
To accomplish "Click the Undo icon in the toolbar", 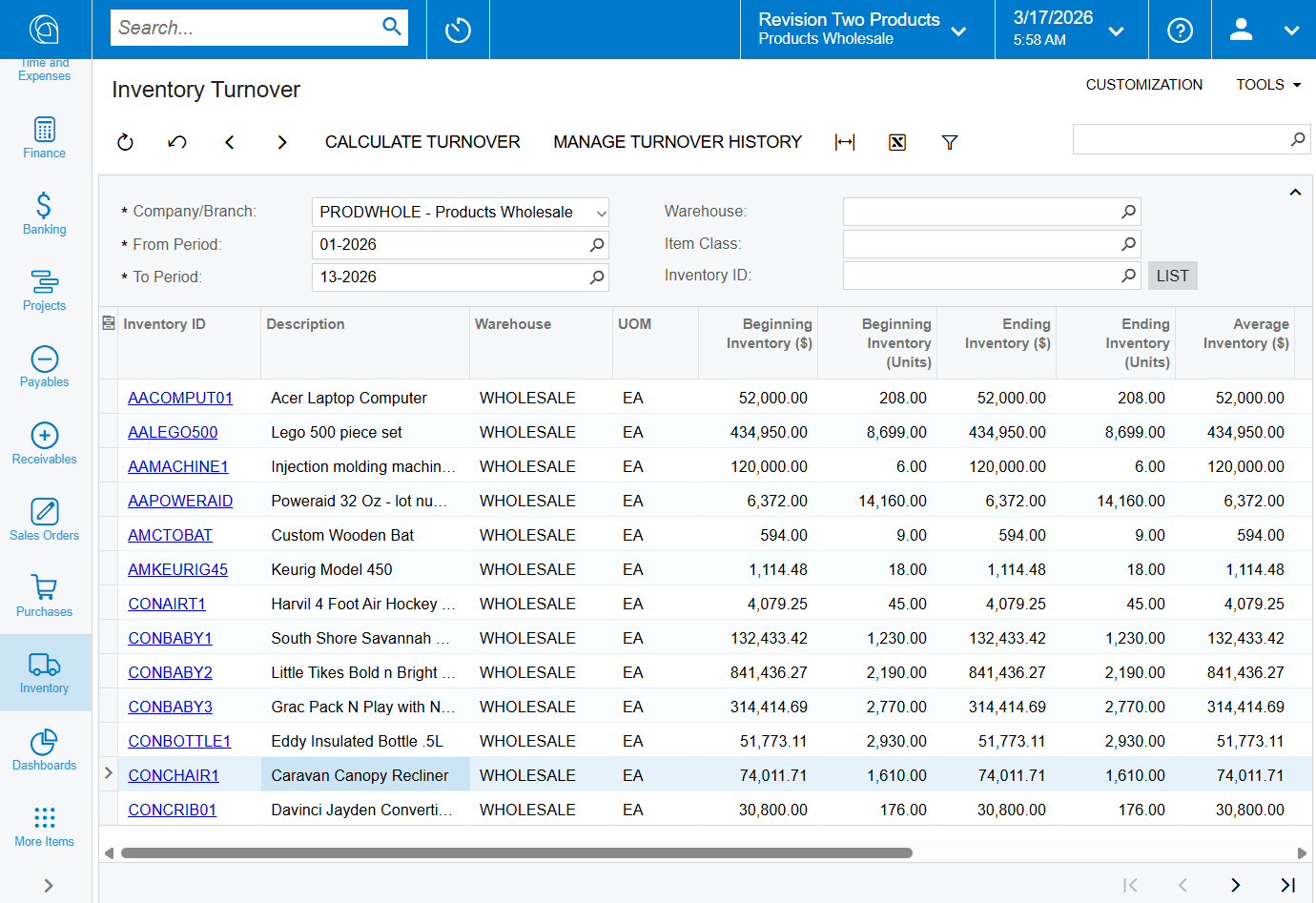I will tap(177, 142).
